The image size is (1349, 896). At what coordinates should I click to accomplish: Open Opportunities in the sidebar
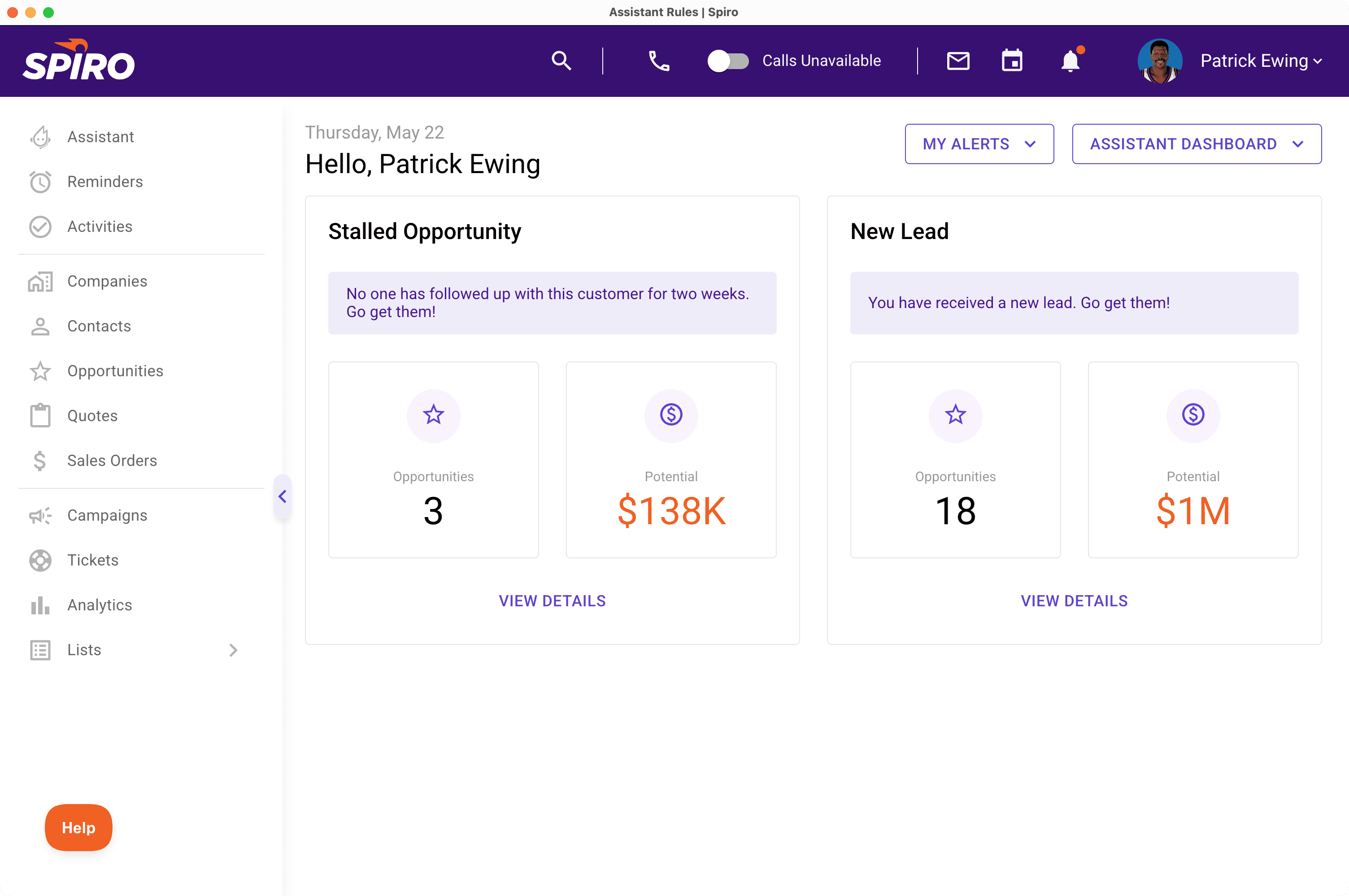click(x=115, y=371)
